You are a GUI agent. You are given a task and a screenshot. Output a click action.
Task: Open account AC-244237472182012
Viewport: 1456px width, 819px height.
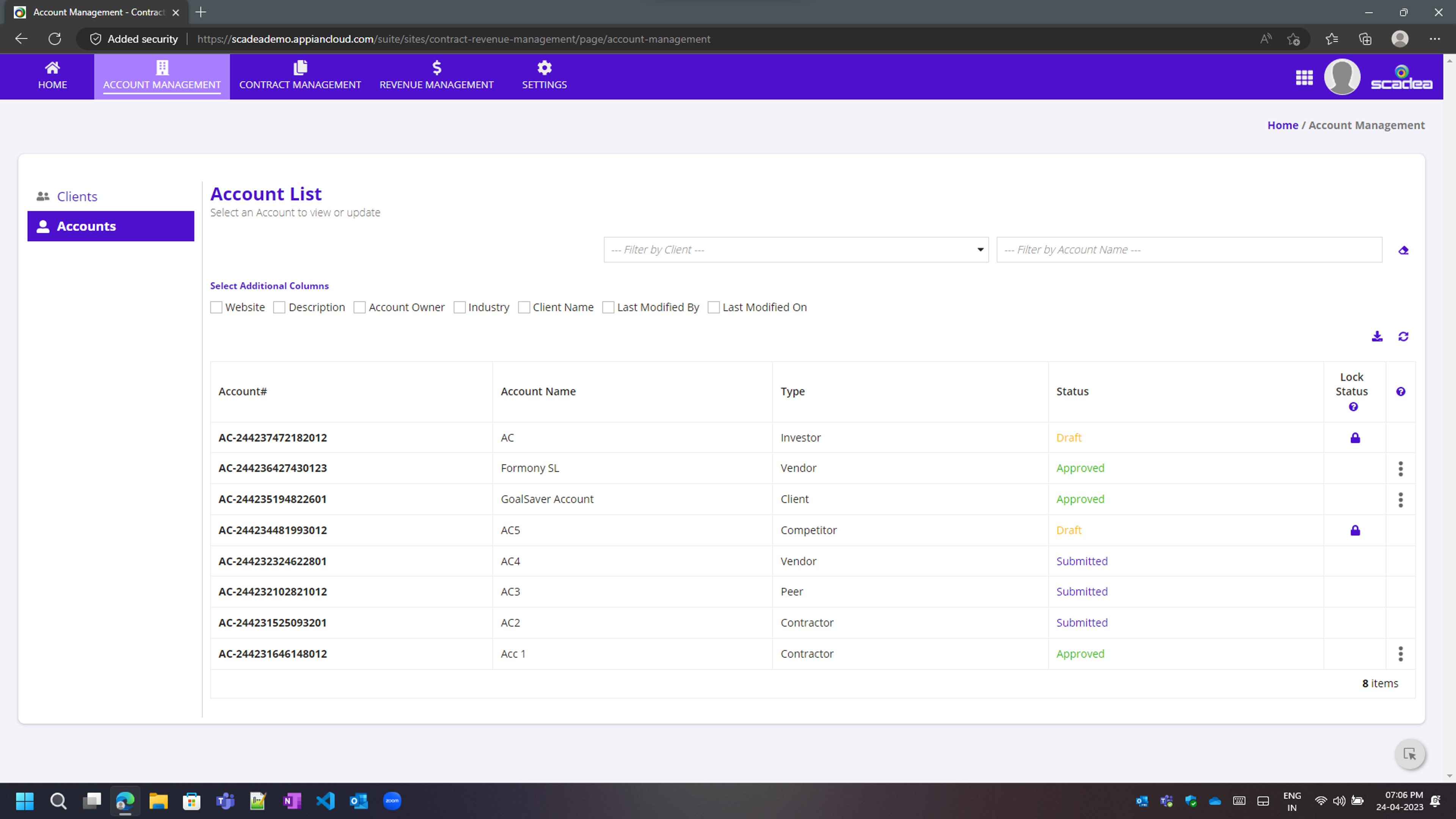pos(273,438)
